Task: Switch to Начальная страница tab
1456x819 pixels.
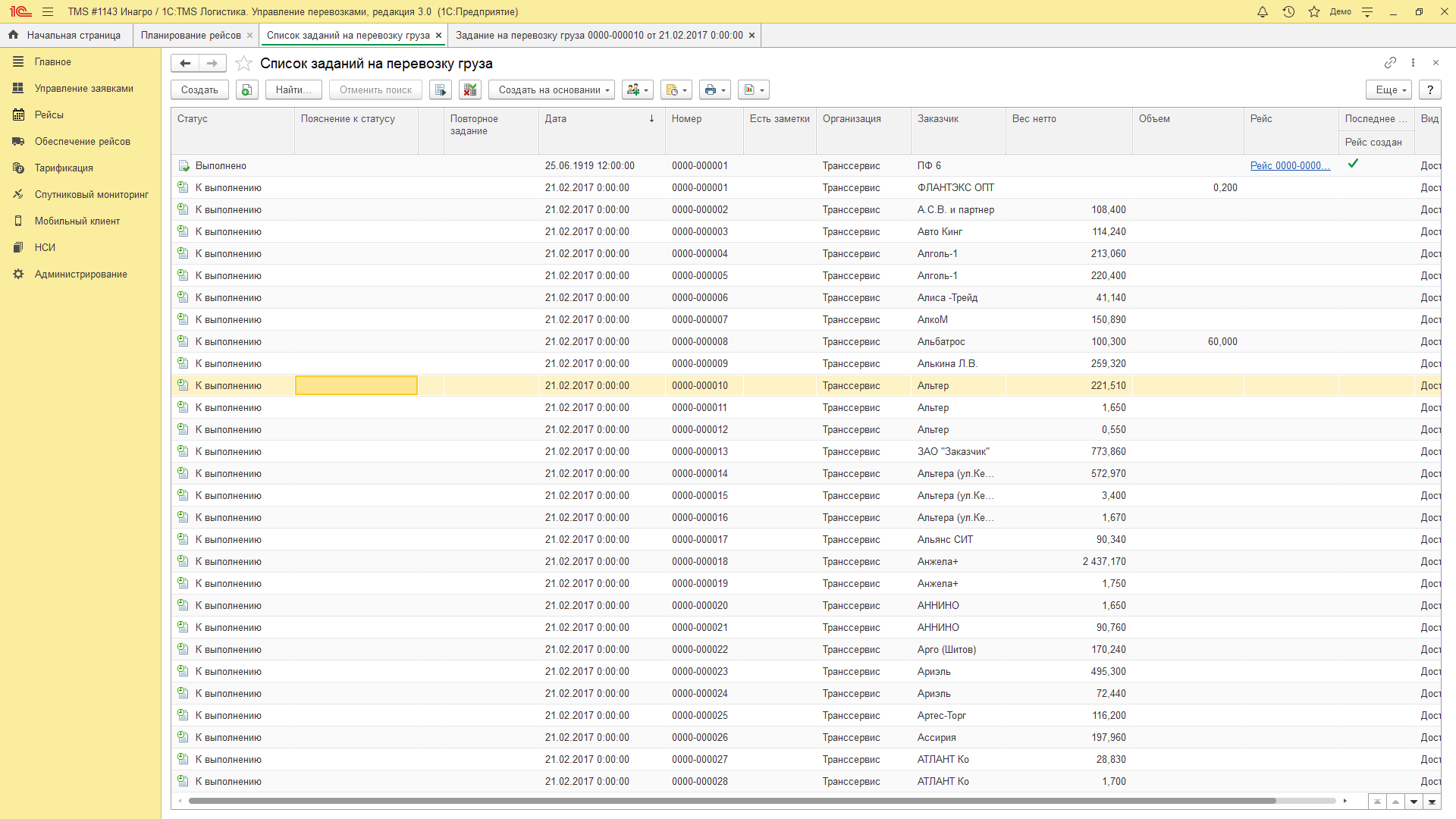Action: coord(66,35)
